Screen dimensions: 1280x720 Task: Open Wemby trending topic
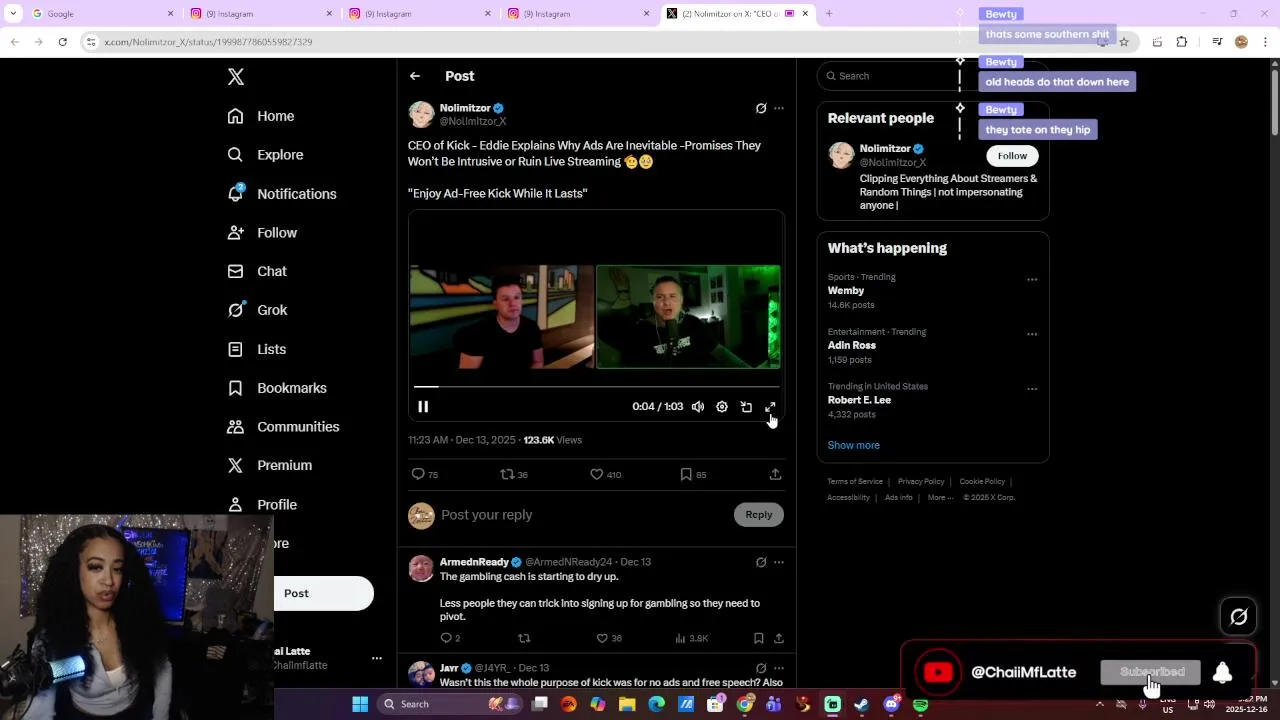(846, 291)
